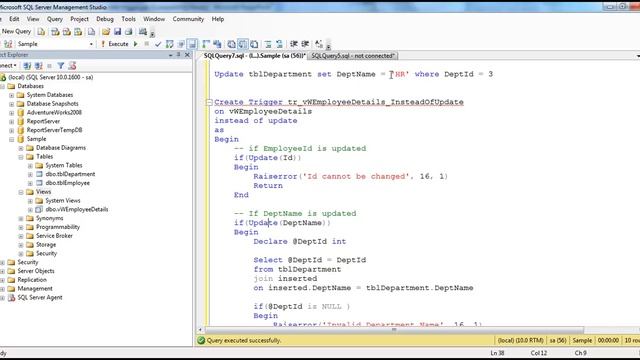Image resolution: width=640 pixels, height=360 pixels.
Task: Open the Tools menu
Action: [128, 19]
